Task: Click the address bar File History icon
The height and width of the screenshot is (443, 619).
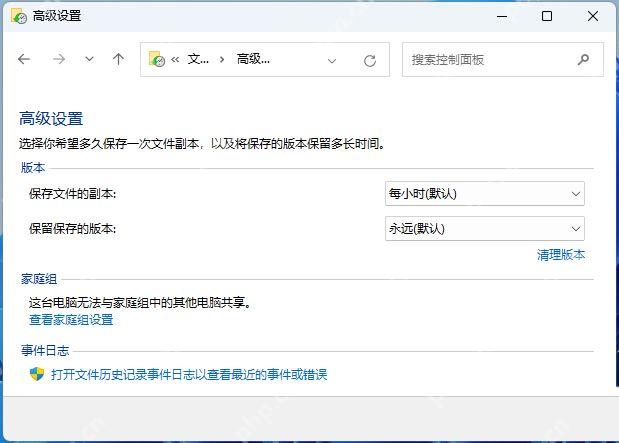Action: point(157,59)
